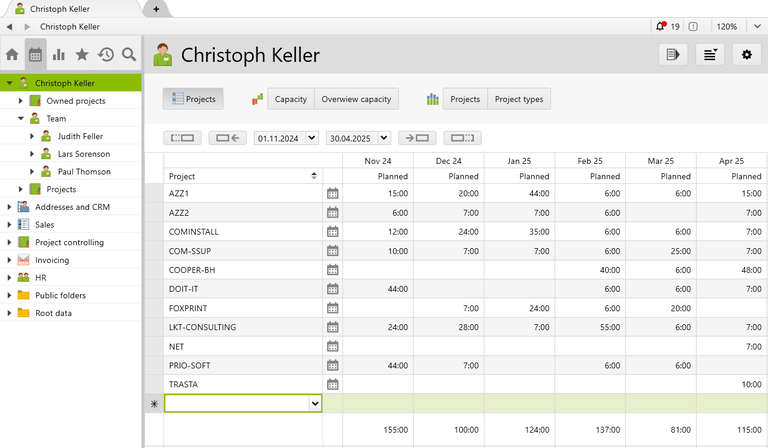This screenshot has height=448, width=768.
Task: Open the start date 01.11.2024 dropdown
Action: pos(312,138)
